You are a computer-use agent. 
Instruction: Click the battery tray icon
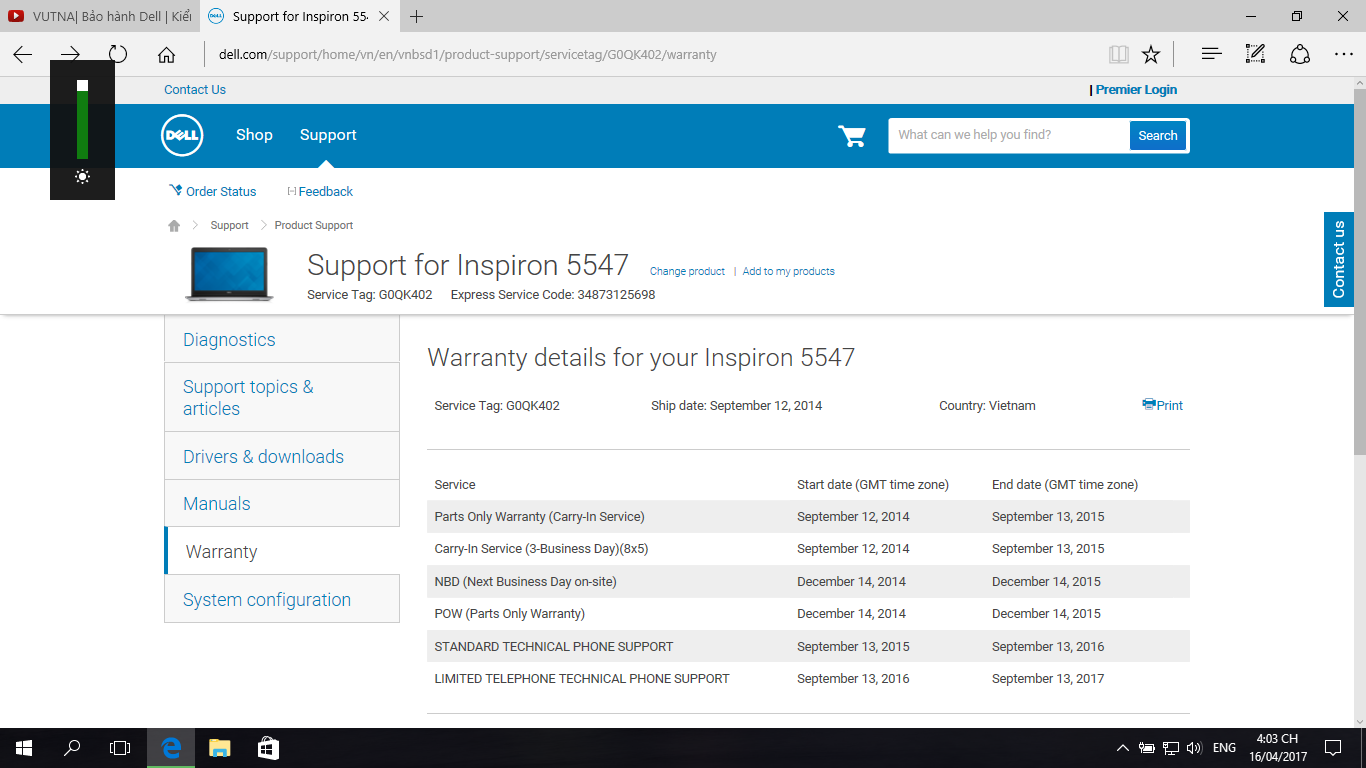[1147, 748]
